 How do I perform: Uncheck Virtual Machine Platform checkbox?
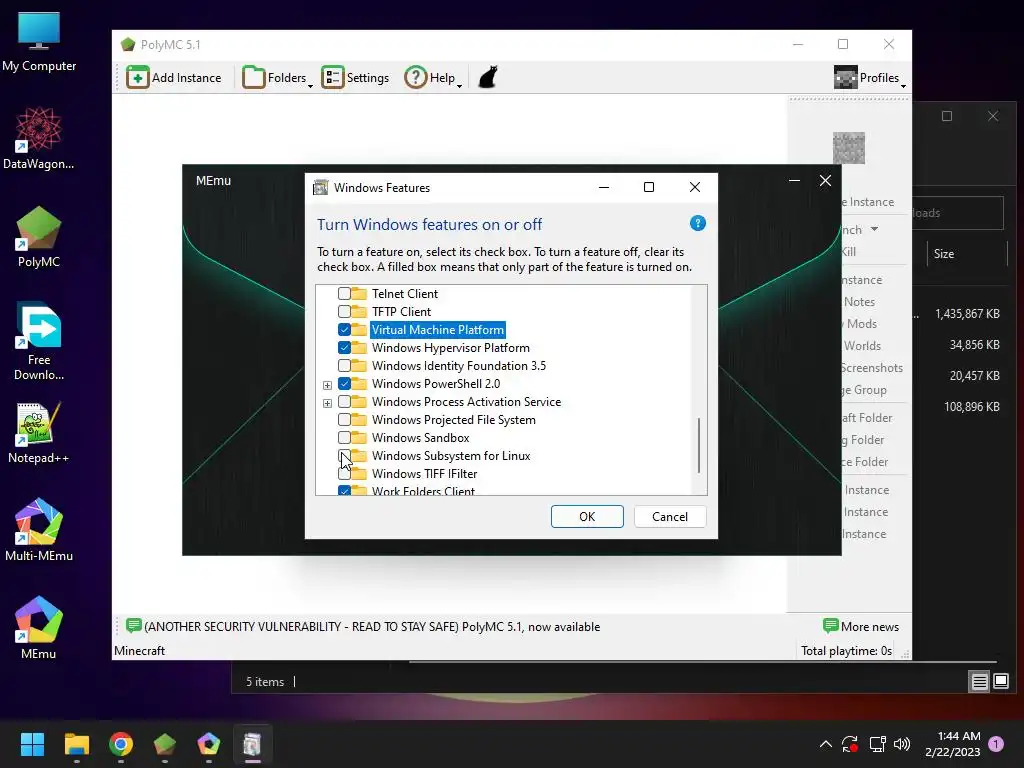344,330
